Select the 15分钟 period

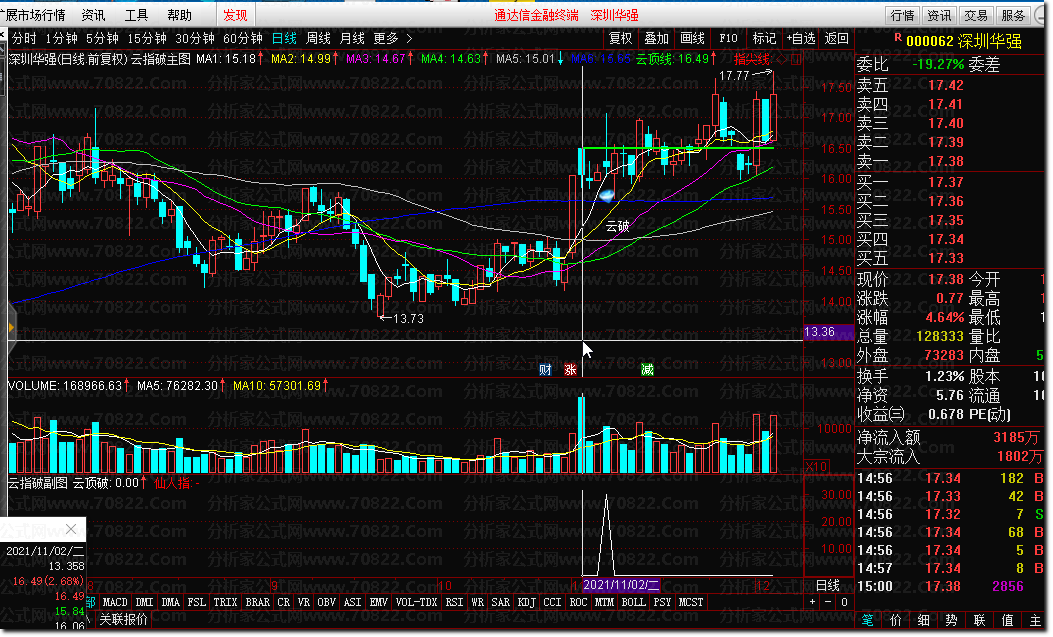point(147,39)
